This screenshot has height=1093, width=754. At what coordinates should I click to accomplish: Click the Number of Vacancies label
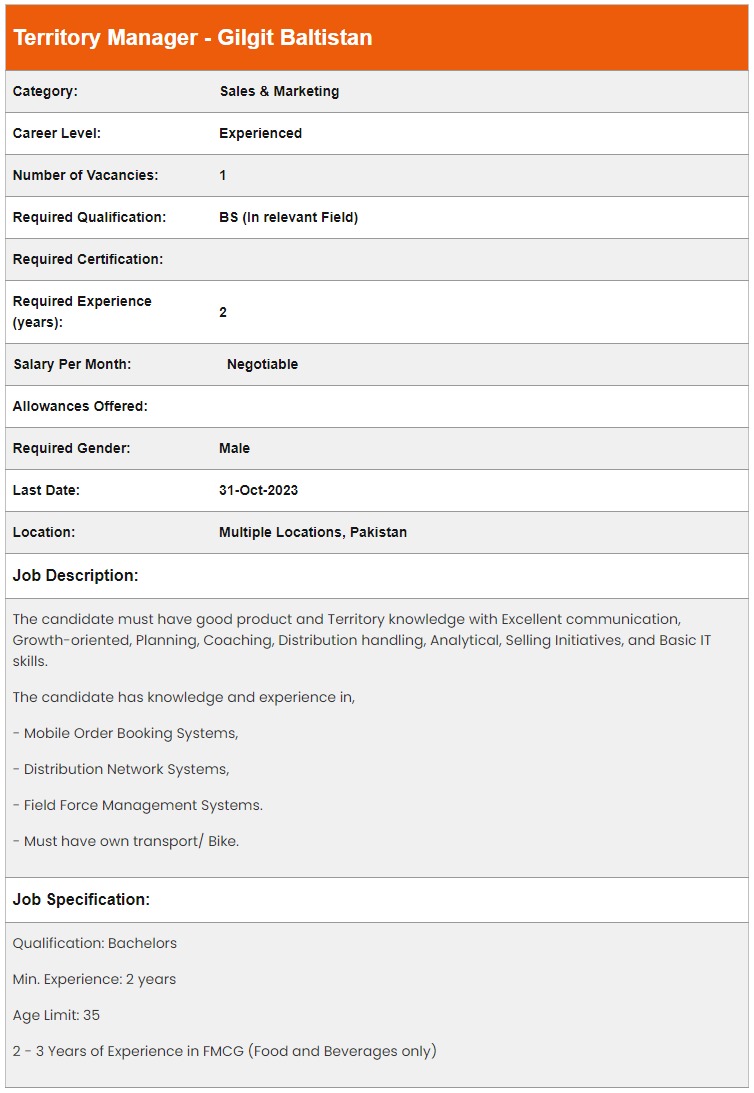[85, 175]
